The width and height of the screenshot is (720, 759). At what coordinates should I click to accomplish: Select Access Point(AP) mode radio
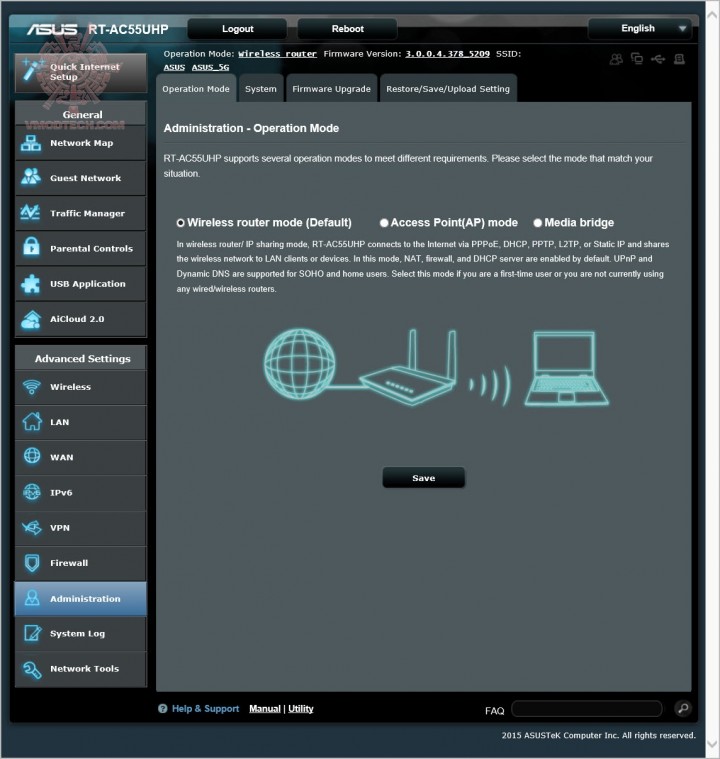[x=384, y=223]
